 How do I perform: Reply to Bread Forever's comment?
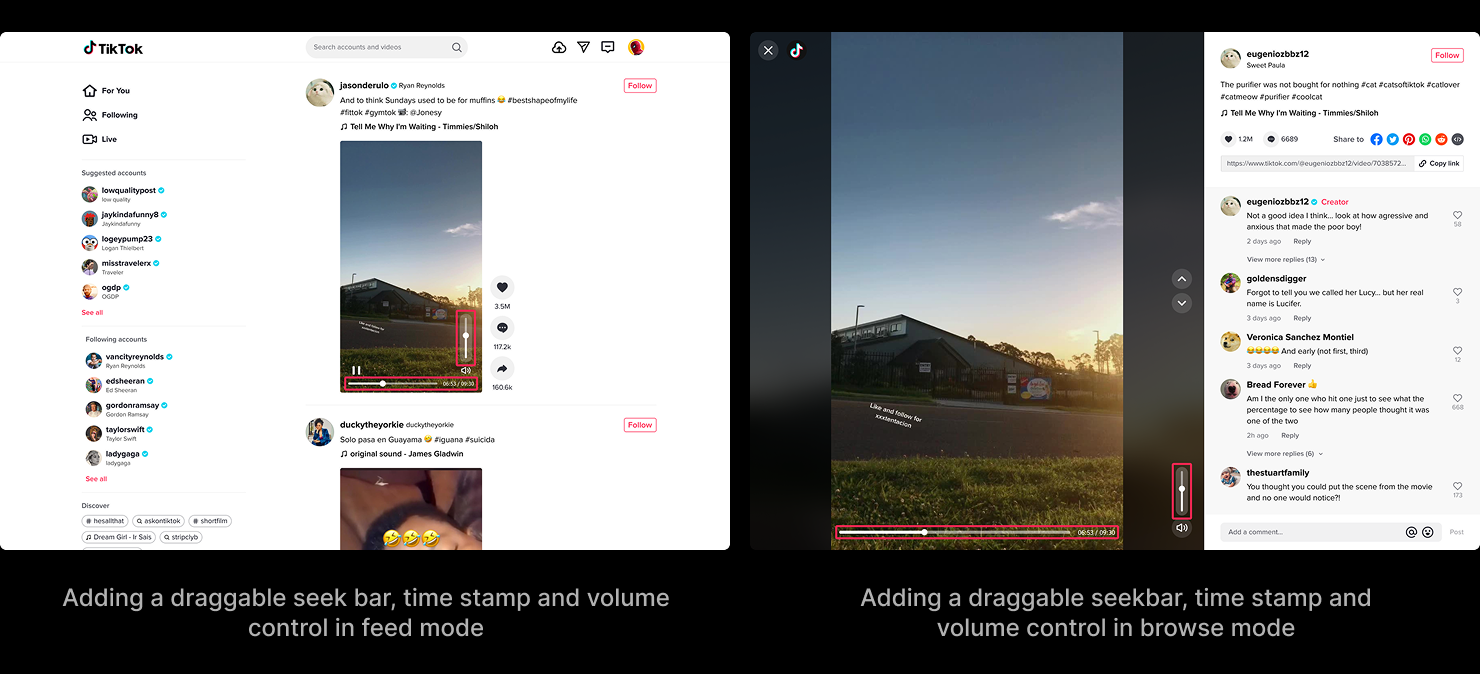pyautogui.click(x=1290, y=435)
